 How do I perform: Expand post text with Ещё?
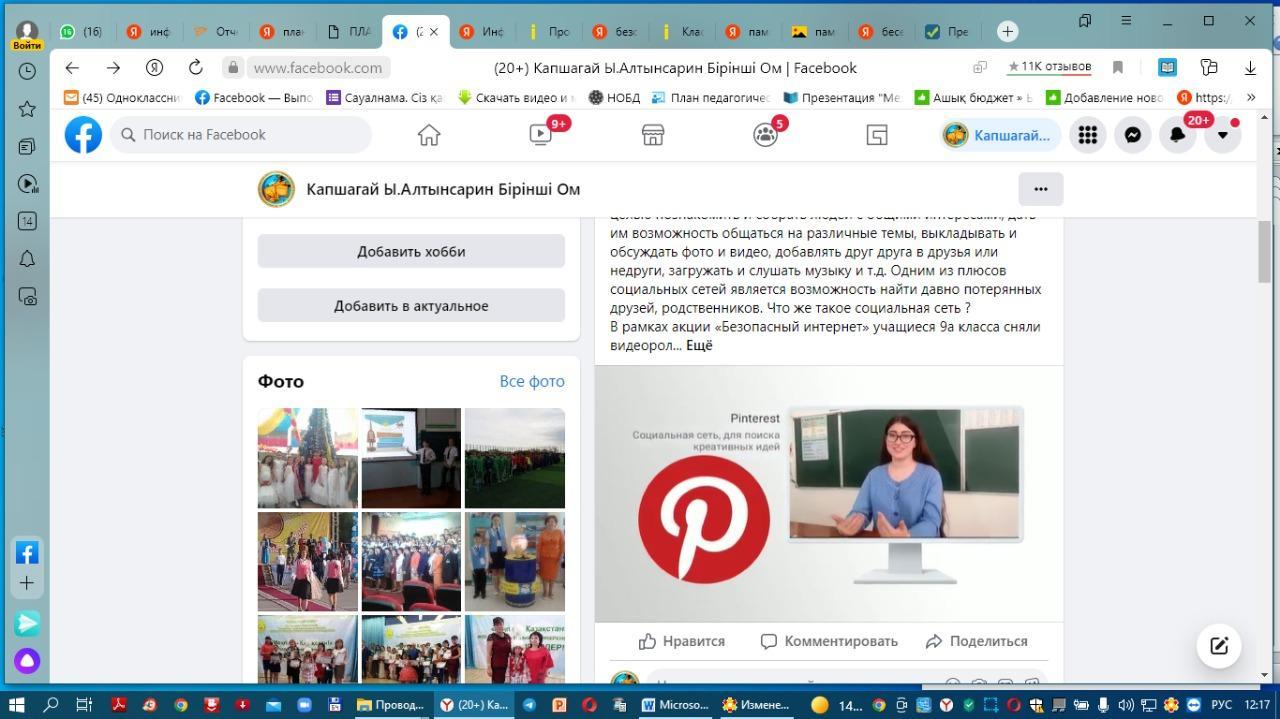pos(699,345)
